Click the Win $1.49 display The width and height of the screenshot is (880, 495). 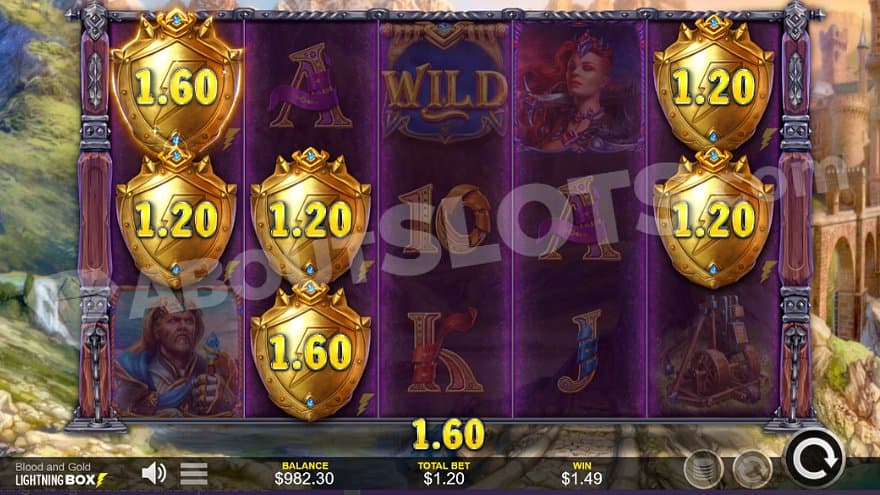click(582, 474)
